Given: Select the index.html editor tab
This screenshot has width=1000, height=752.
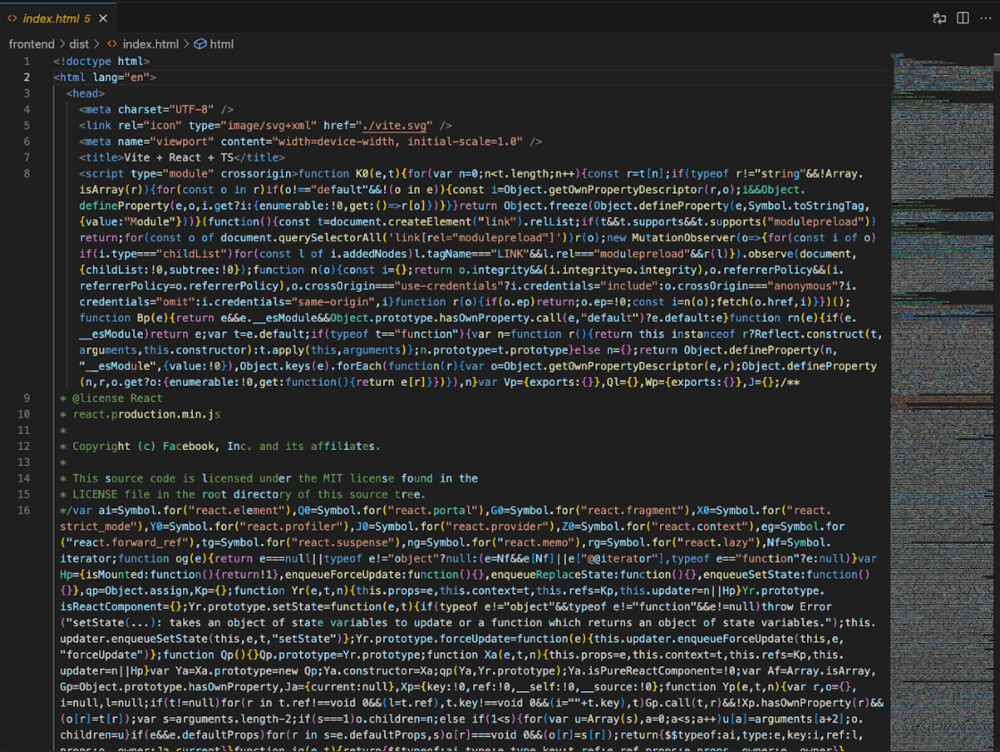Looking at the screenshot, I should point(57,18).
